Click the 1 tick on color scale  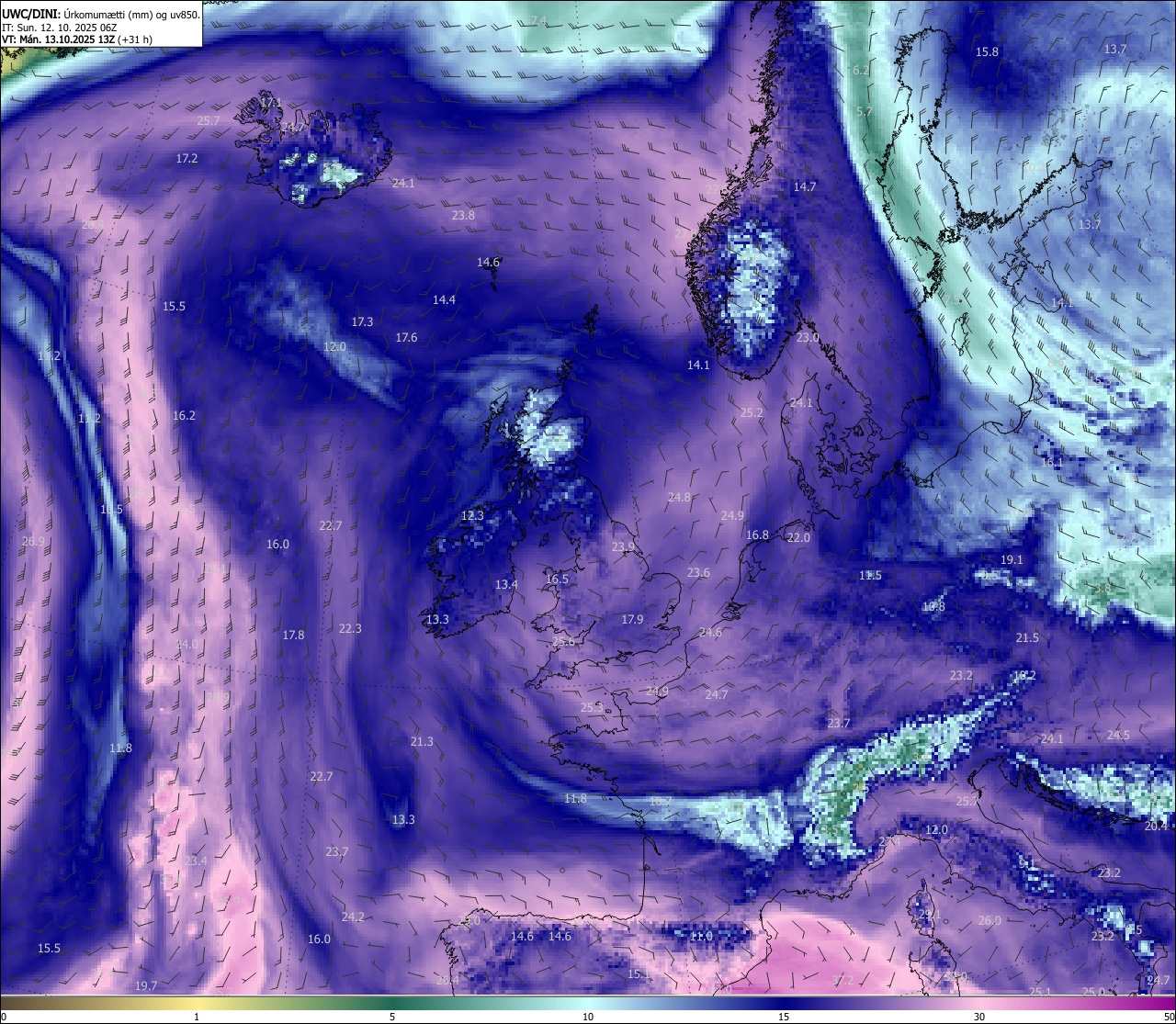pyautogui.click(x=197, y=1017)
